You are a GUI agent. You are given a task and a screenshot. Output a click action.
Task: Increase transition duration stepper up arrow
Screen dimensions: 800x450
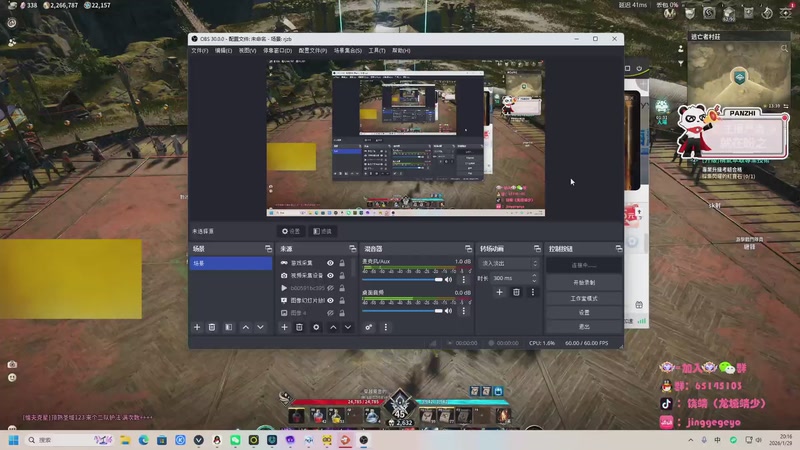(x=534, y=276)
